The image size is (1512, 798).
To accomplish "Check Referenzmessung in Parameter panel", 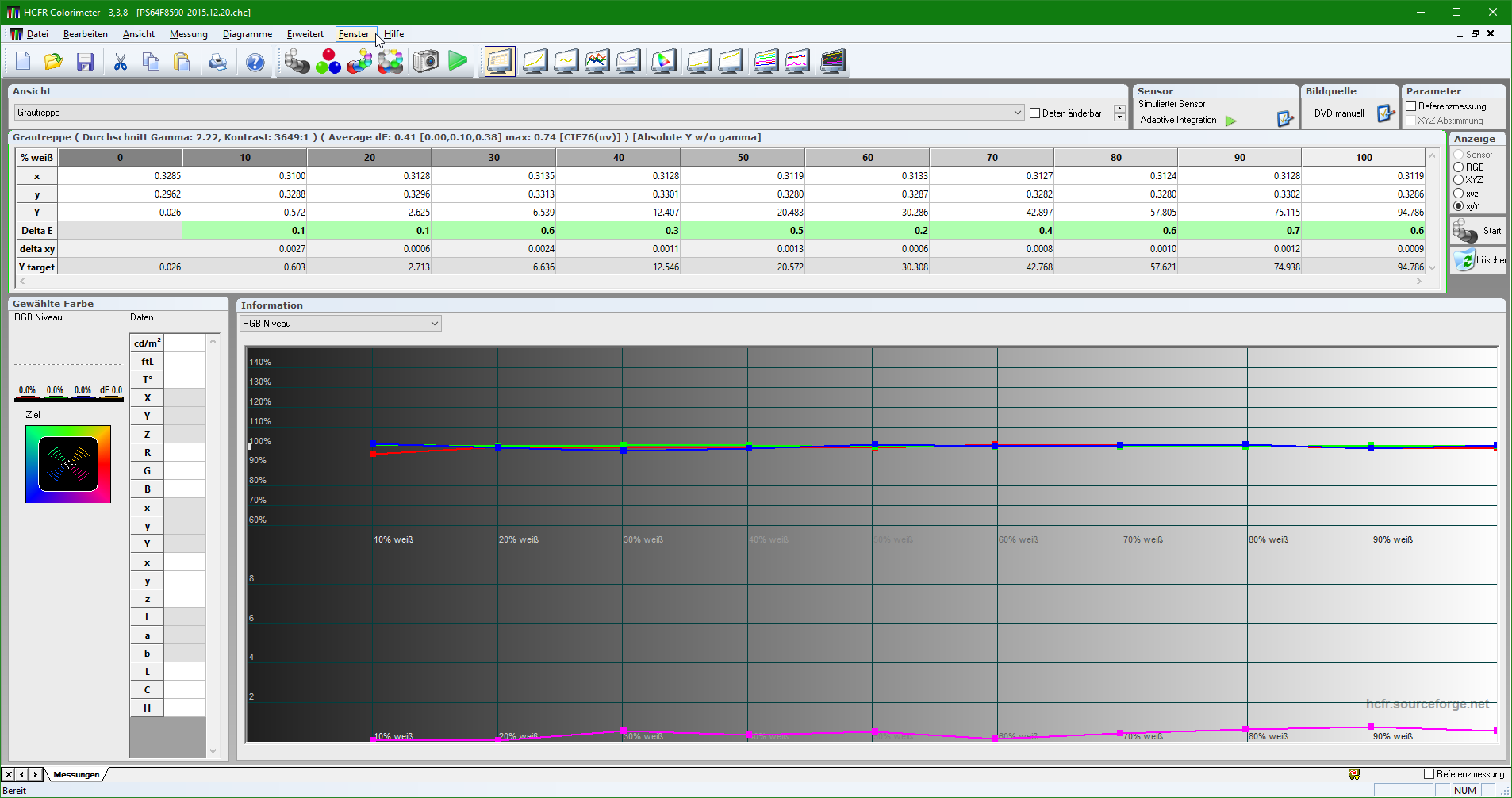I will [x=1411, y=106].
